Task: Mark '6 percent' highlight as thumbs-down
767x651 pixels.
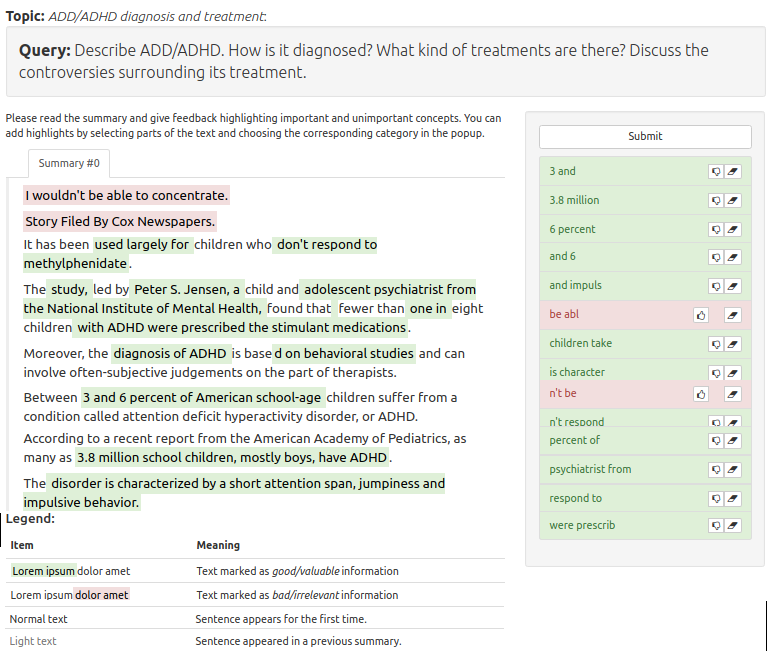Action: 715,230
